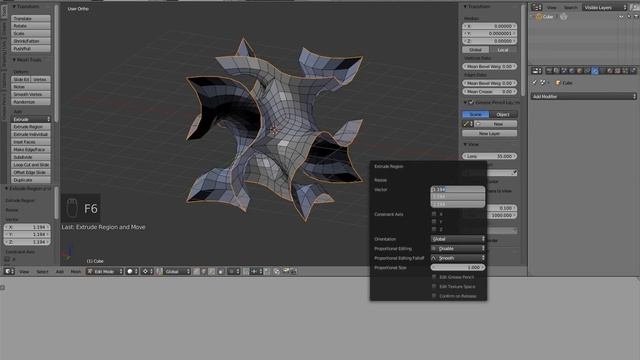Click the Extrude Region button
The width and height of the screenshot is (640, 360).
(x=31, y=127)
